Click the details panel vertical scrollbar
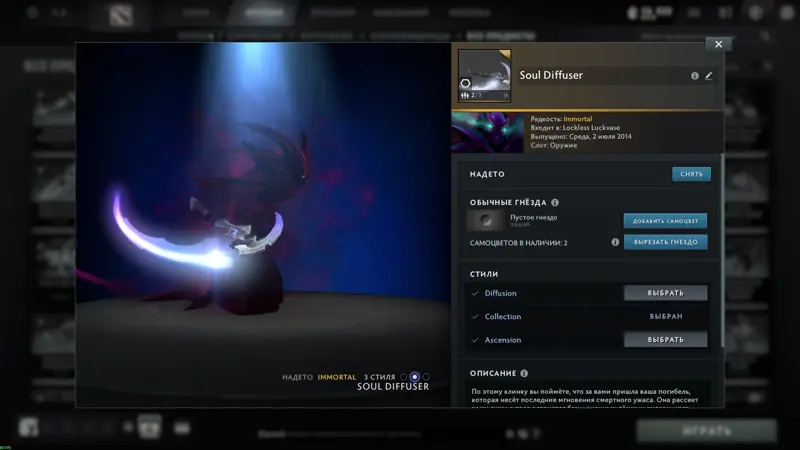Viewport: 800px width, 450px height. [x=722, y=250]
